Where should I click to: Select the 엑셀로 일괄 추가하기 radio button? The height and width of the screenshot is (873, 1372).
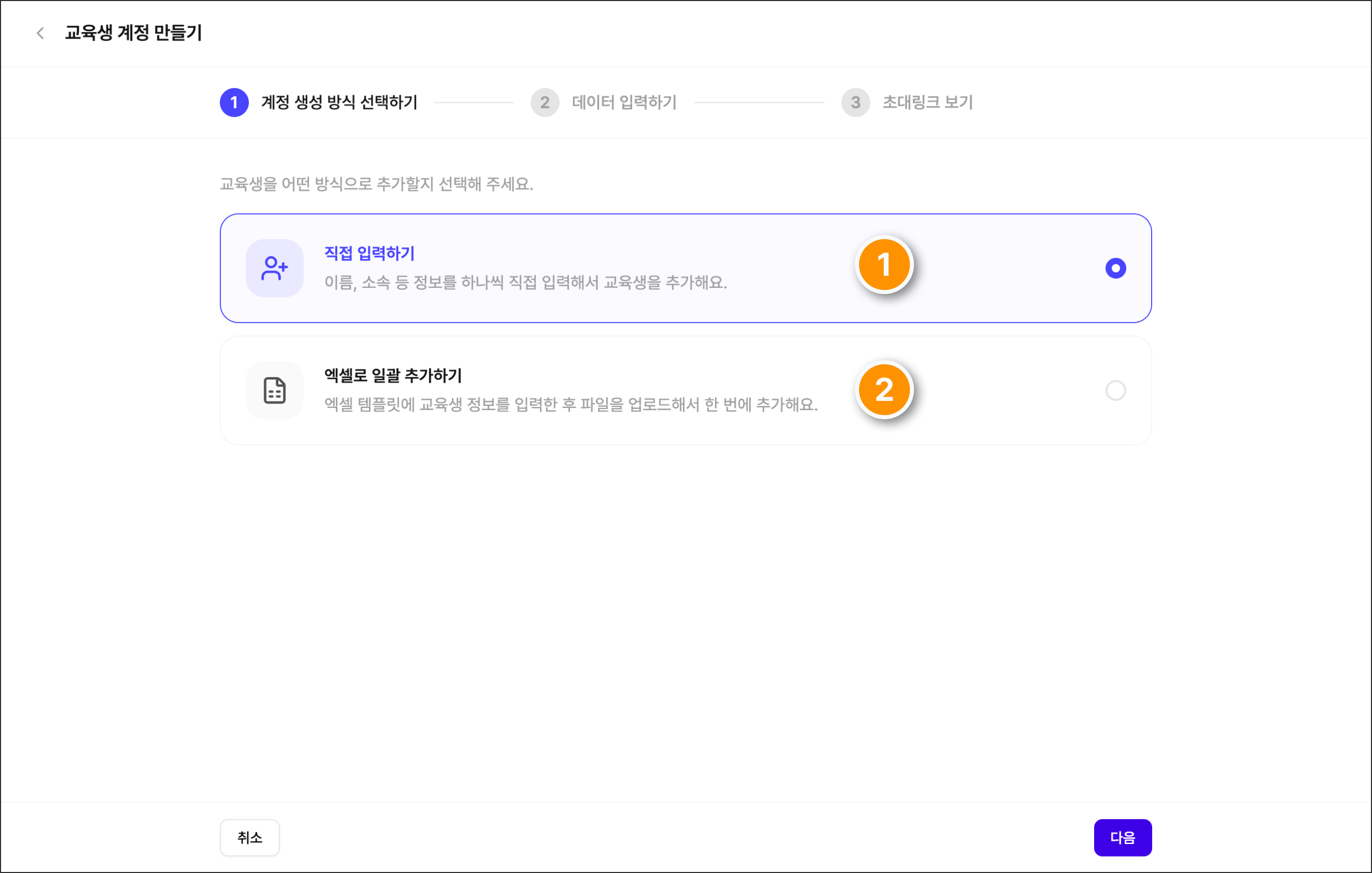pyautogui.click(x=1116, y=391)
